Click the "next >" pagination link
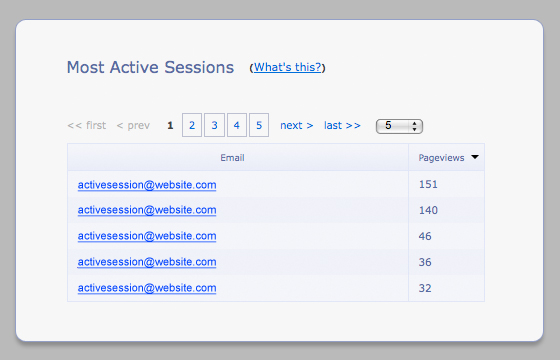560x360 pixels. (x=297, y=125)
